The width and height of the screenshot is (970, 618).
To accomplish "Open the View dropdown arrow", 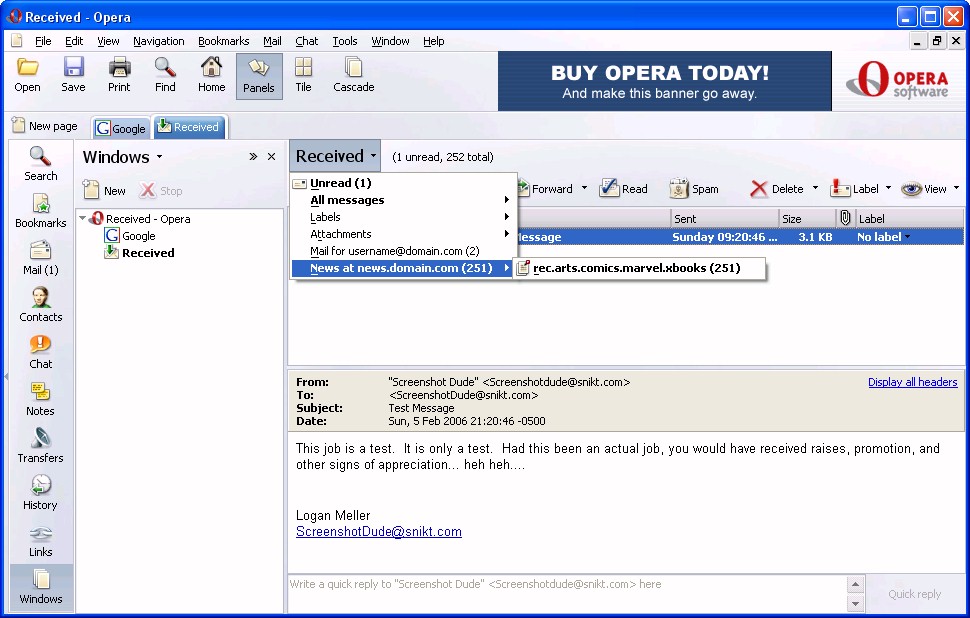I will pyautogui.click(x=956, y=188).
